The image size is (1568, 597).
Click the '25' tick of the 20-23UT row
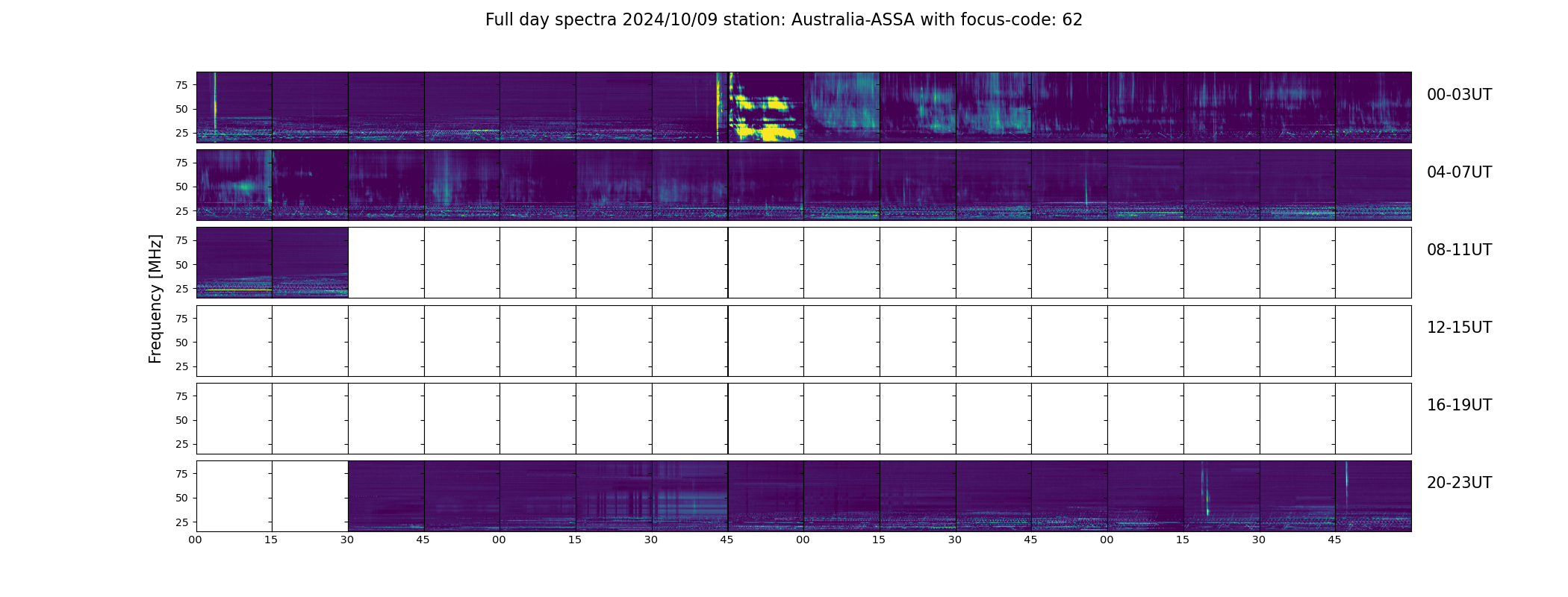coord(181,522)
